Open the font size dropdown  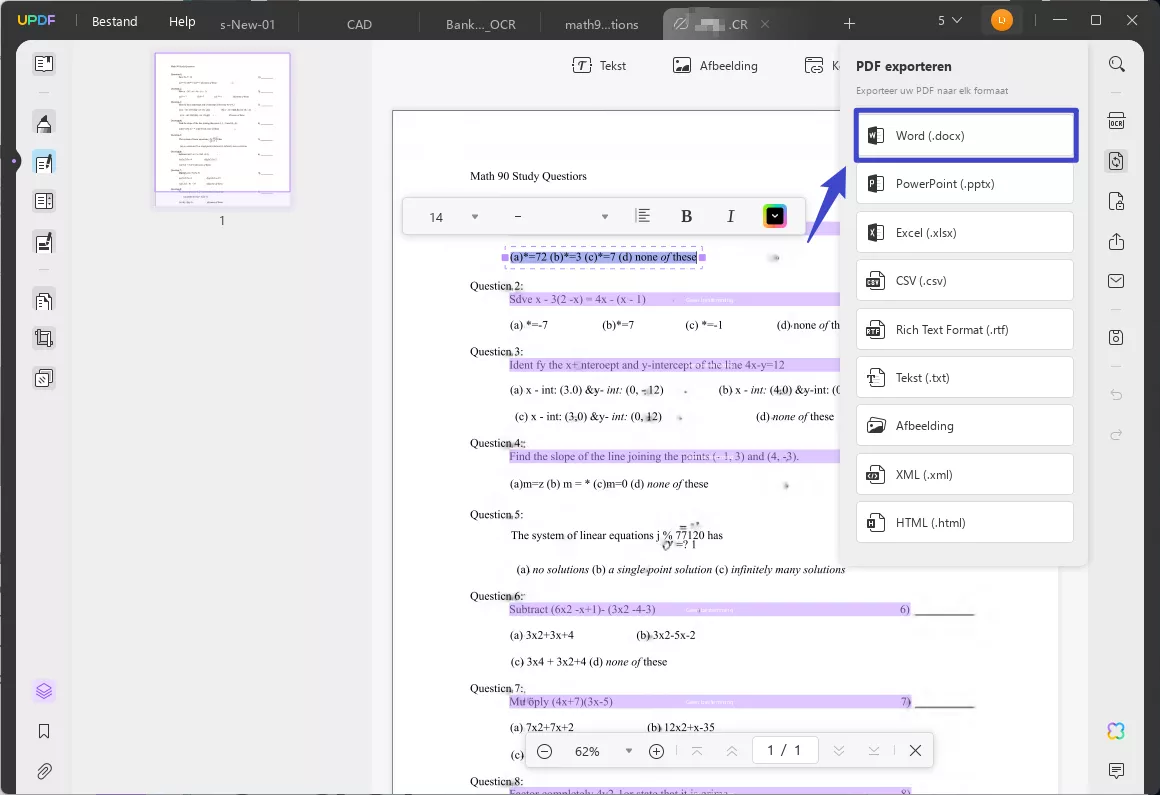tap(474, 216)
